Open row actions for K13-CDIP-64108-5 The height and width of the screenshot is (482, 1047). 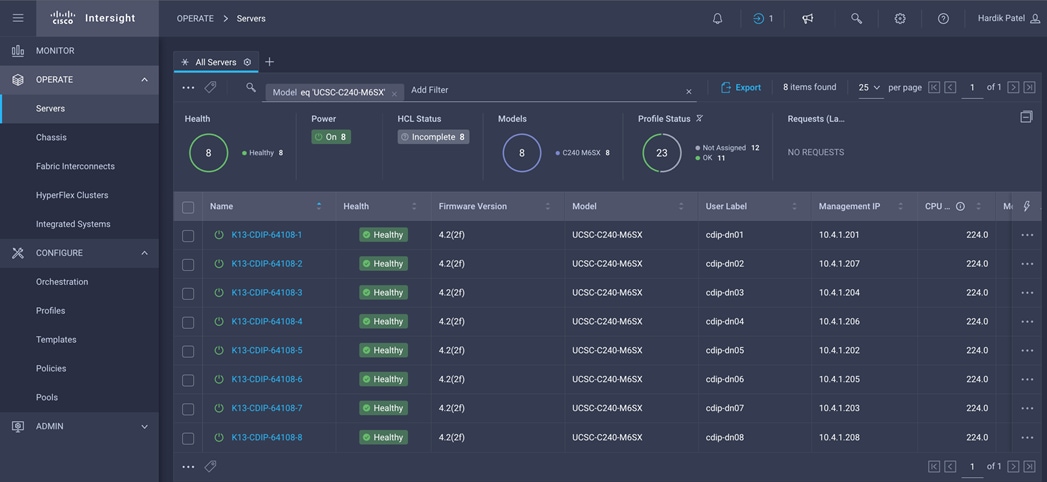(x=1027, y=350)
